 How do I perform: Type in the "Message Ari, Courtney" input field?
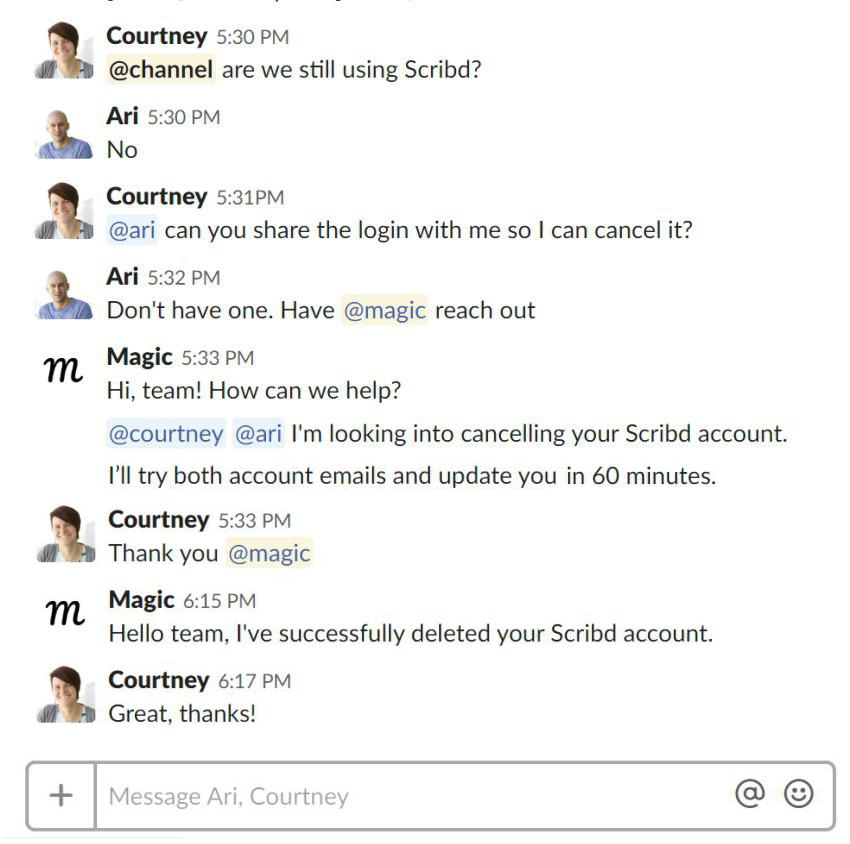click(x=410, y=796)
